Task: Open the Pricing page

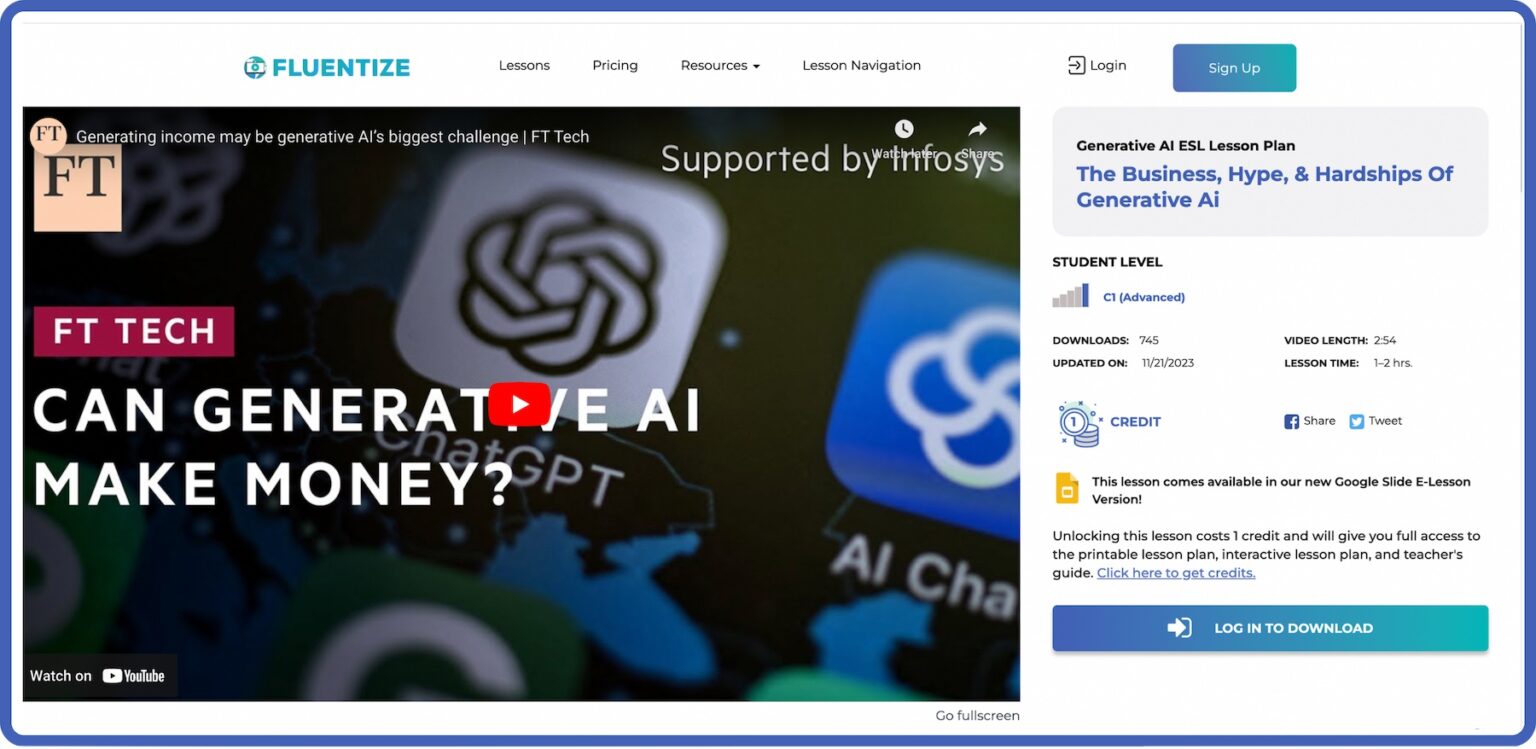Action: tap(615, 66)
